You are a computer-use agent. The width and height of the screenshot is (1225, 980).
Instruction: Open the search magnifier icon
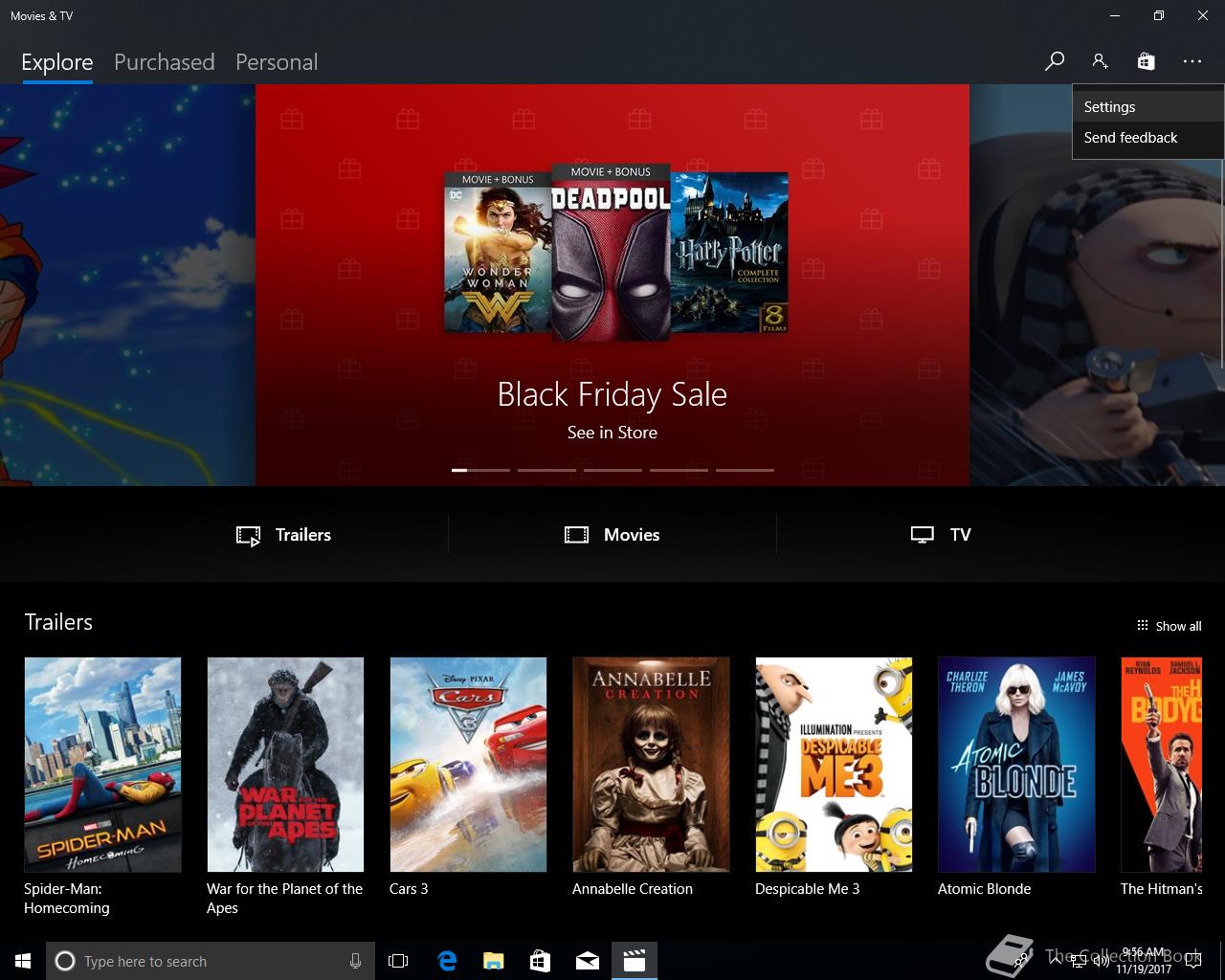pyautogui.click(x=1055, y=61)
